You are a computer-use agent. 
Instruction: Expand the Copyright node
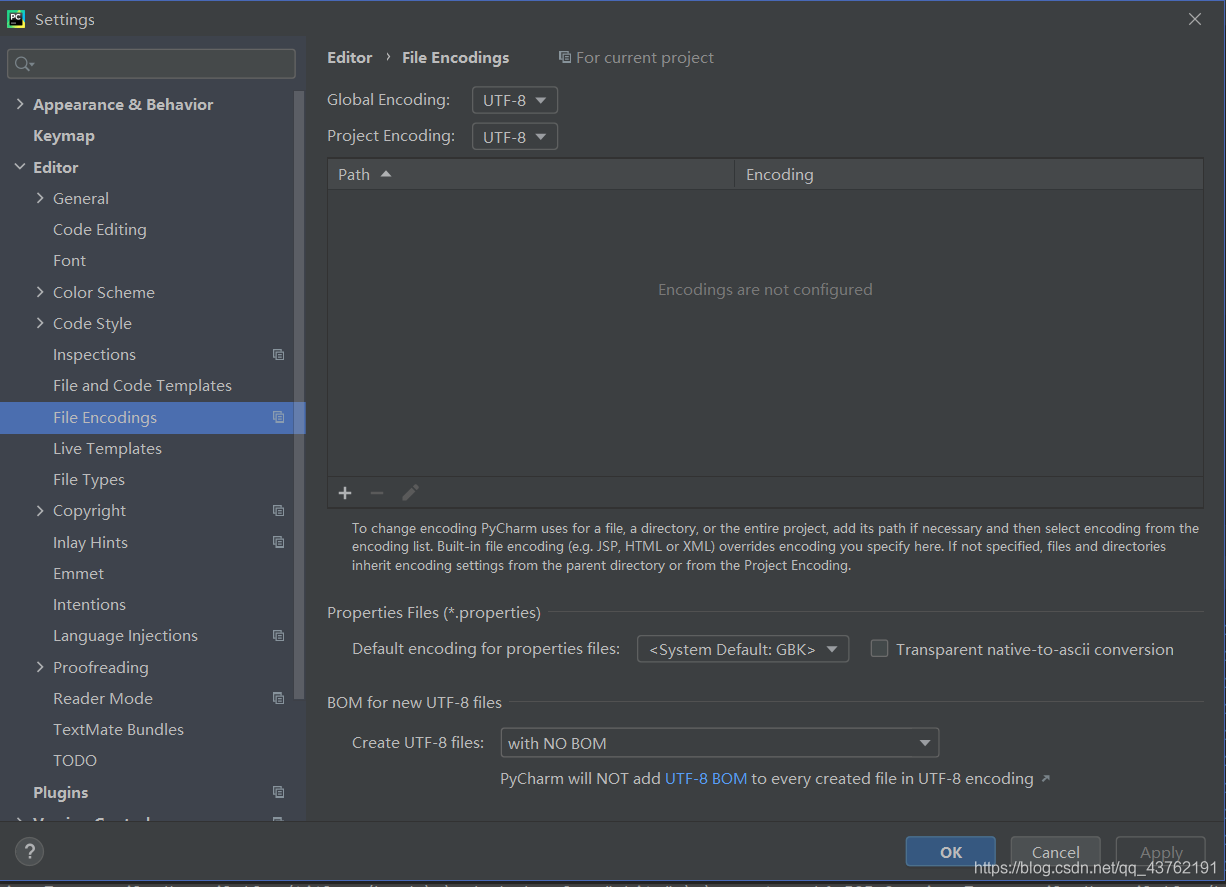coord(40,511)
